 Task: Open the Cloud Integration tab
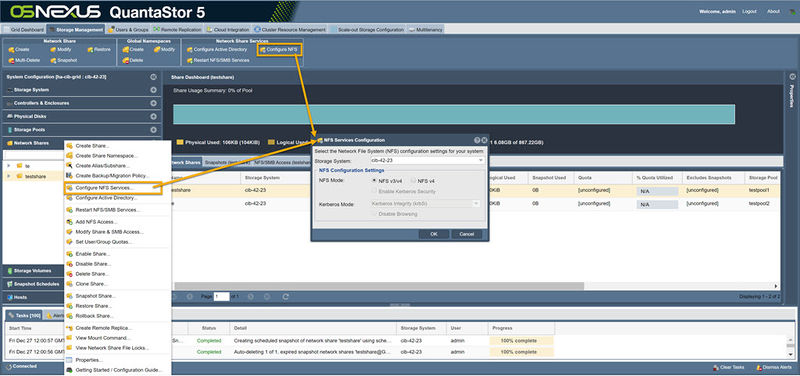point(228,30)
